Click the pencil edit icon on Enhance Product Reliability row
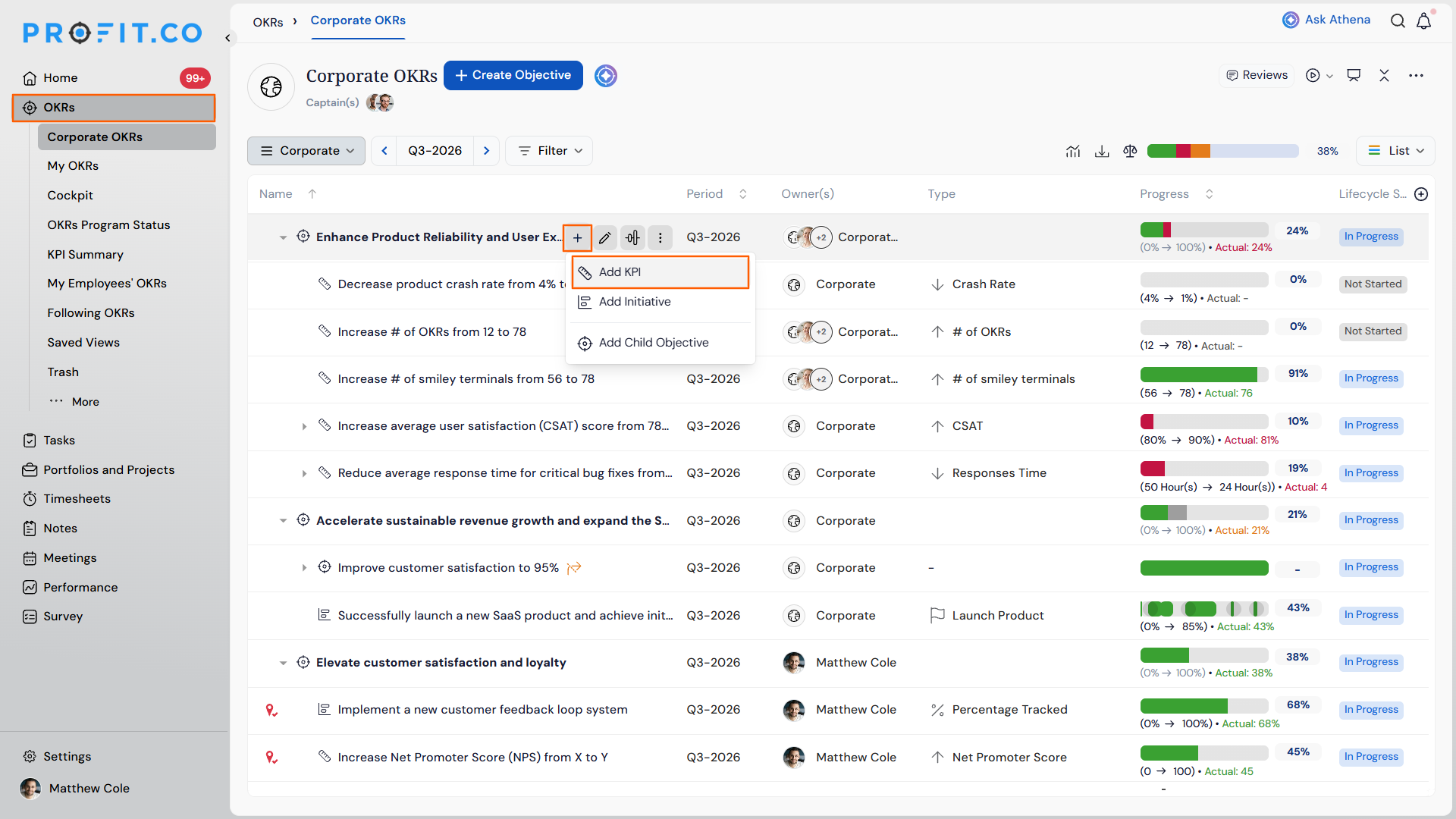1456x819 pixels. [604, 237]
